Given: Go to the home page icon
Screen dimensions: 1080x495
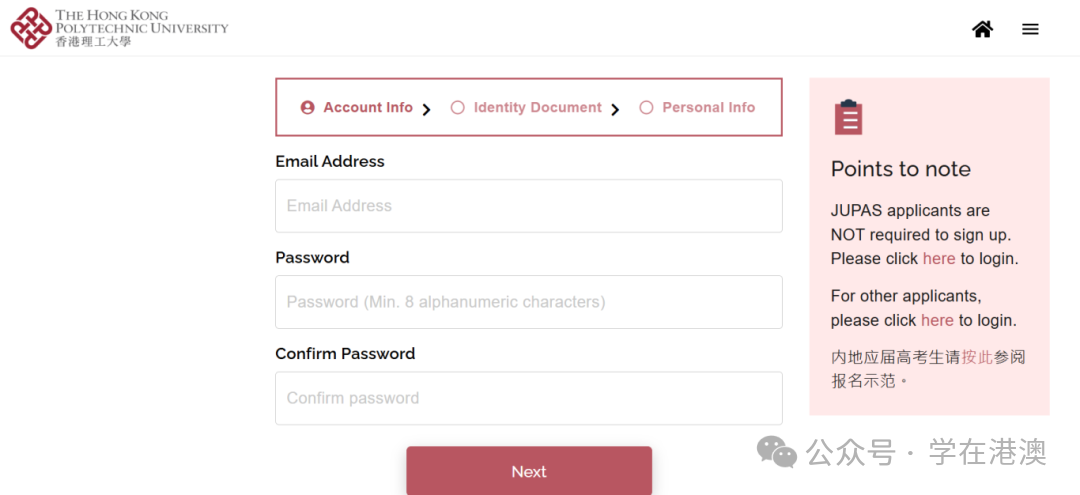Looking at the screenshot, I should point(982,29).
